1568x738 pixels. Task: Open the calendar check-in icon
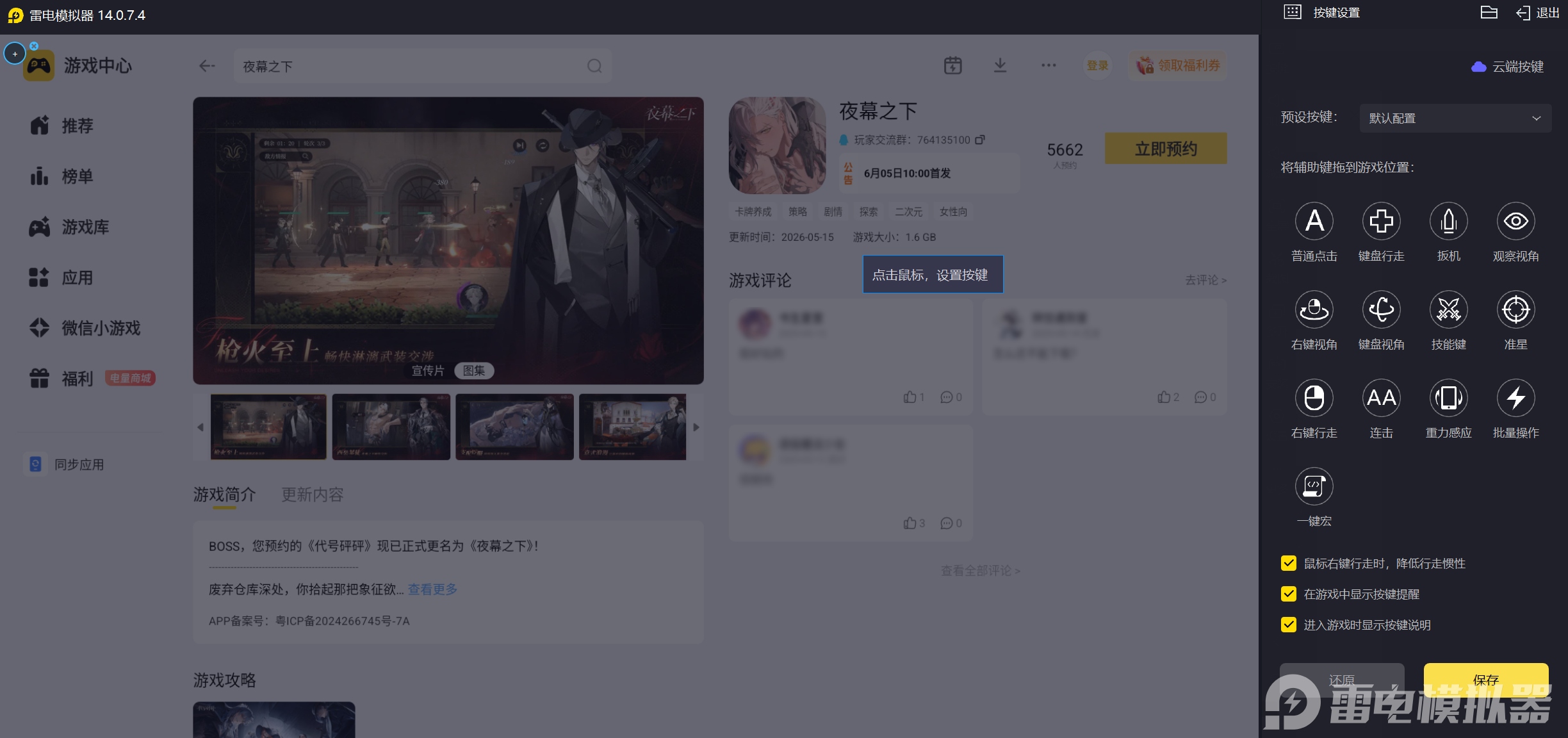click(952, 65)
